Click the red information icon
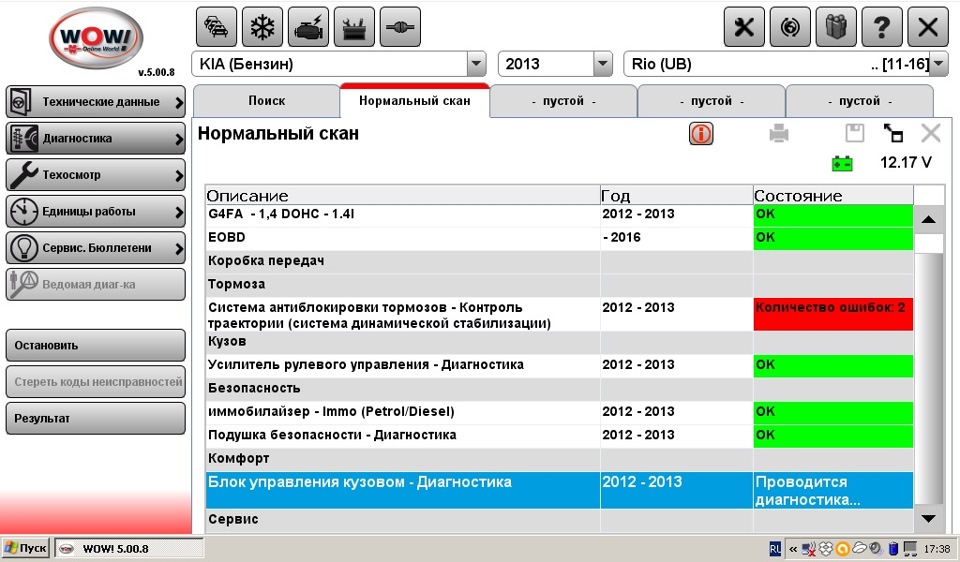The image size is (960, 562). click(x=701, y=133)
